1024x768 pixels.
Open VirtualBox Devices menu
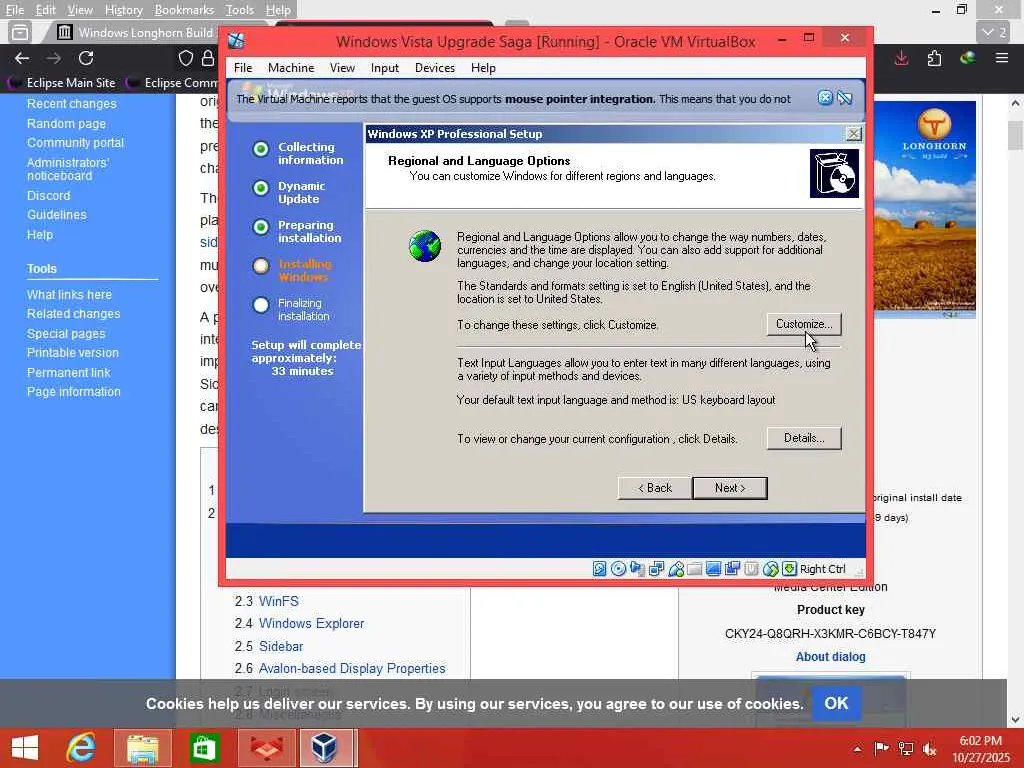[435, 68]
